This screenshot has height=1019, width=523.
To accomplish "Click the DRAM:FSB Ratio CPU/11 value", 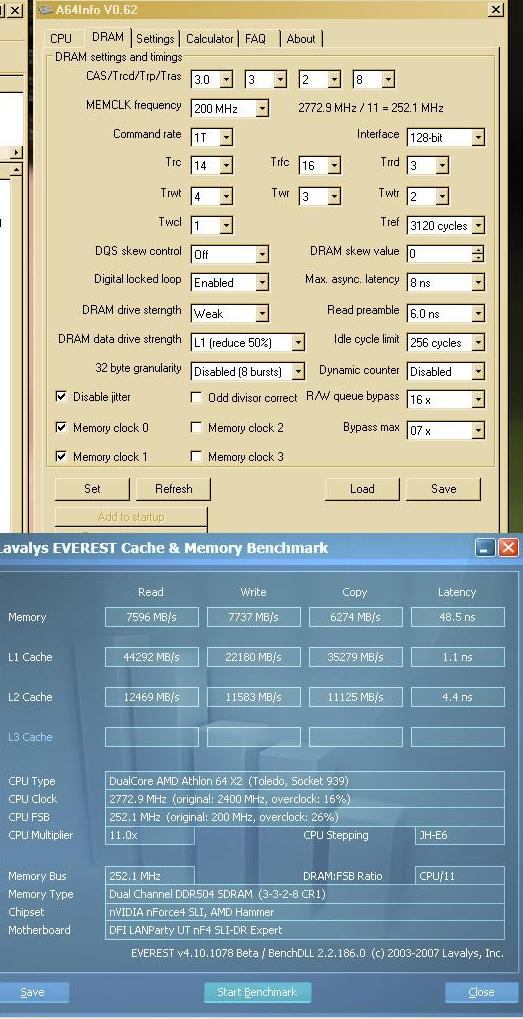I will click(x=460, y=875).
